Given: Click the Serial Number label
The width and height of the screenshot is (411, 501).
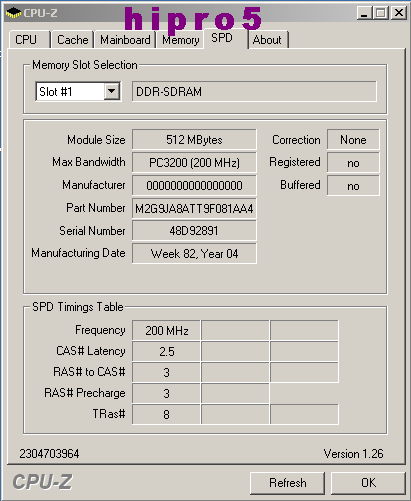Looking at the screenshot, I should click(92, 231).
